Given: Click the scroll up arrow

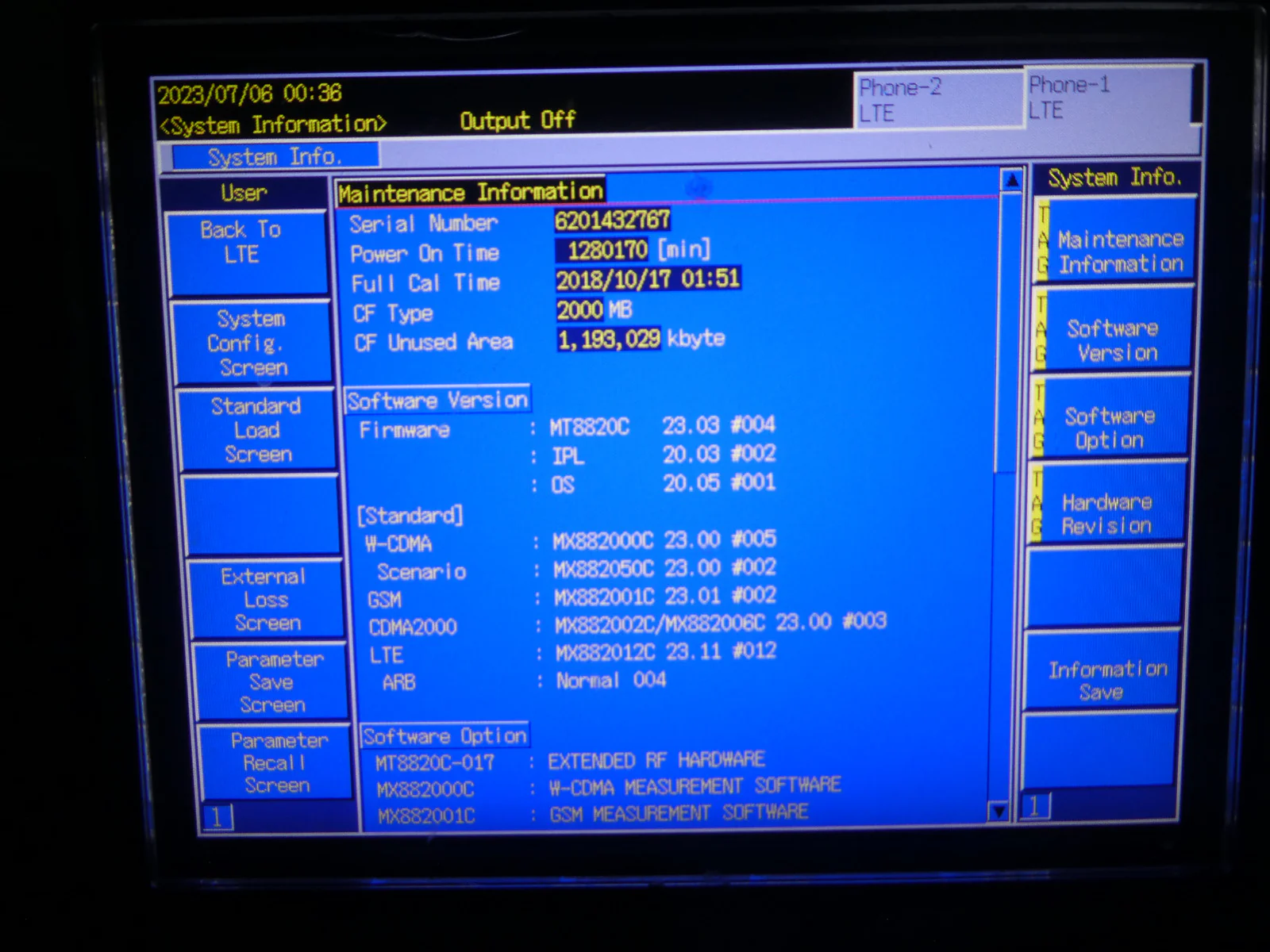Looking at the screenshot, I should click(x=1011, y=181).
